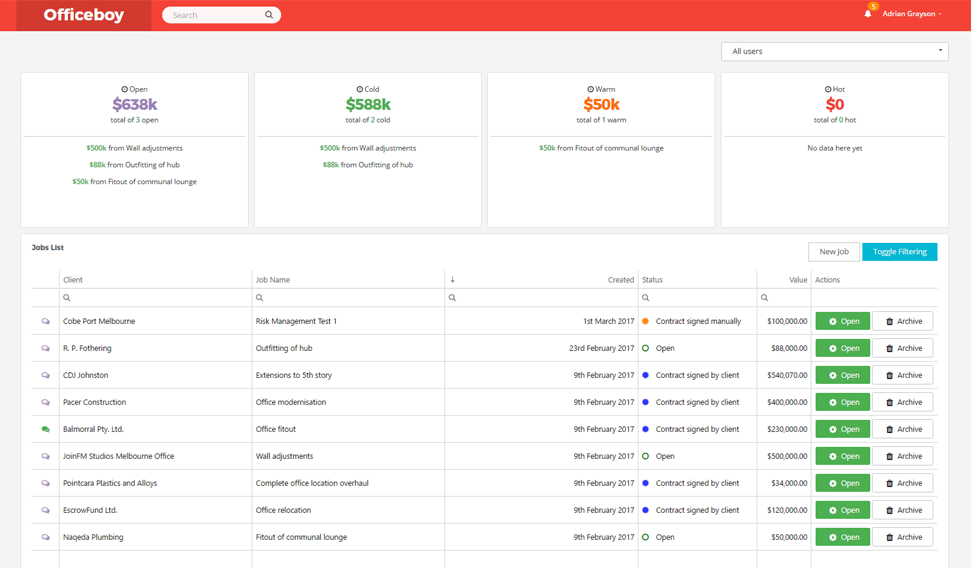This screenshot has width=971, height=570.
Task: Click the Value column filter field
Action: (x=784, y=298)
